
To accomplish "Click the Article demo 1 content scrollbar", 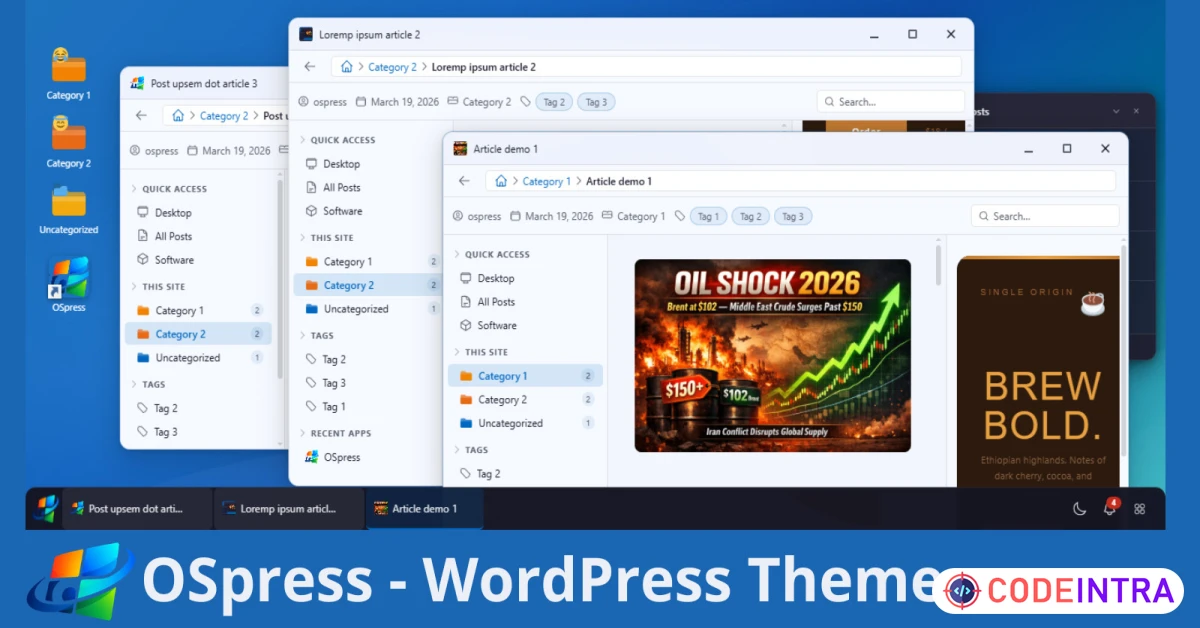I will click(938, 263).
